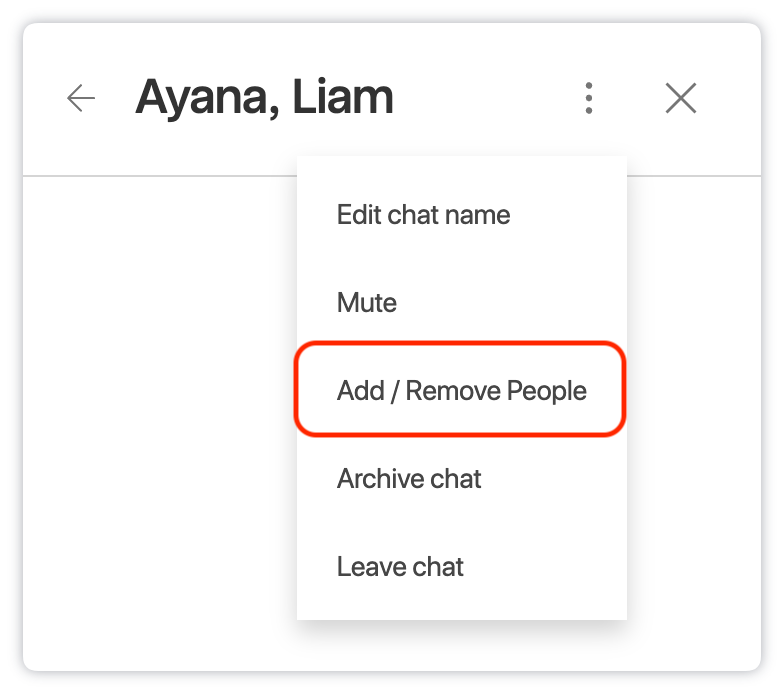Close the chat panel with the X icon
The width and height of the screenshot is (784, 694).
pyautogui.click(x=680, y=98)
